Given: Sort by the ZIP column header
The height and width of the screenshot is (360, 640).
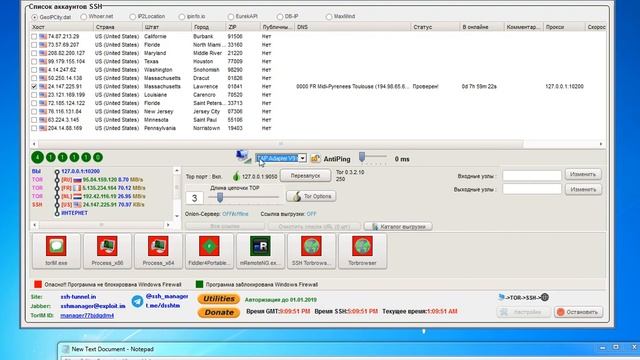Looking at the screenshot, I should click(243, 27).
